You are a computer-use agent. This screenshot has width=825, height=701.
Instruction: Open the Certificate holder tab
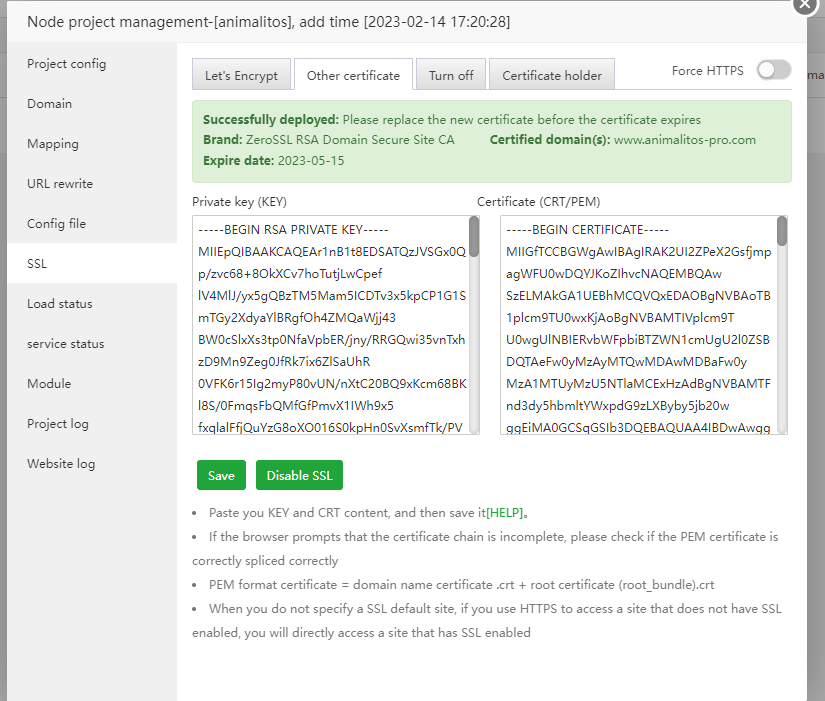tap(552, 76)
